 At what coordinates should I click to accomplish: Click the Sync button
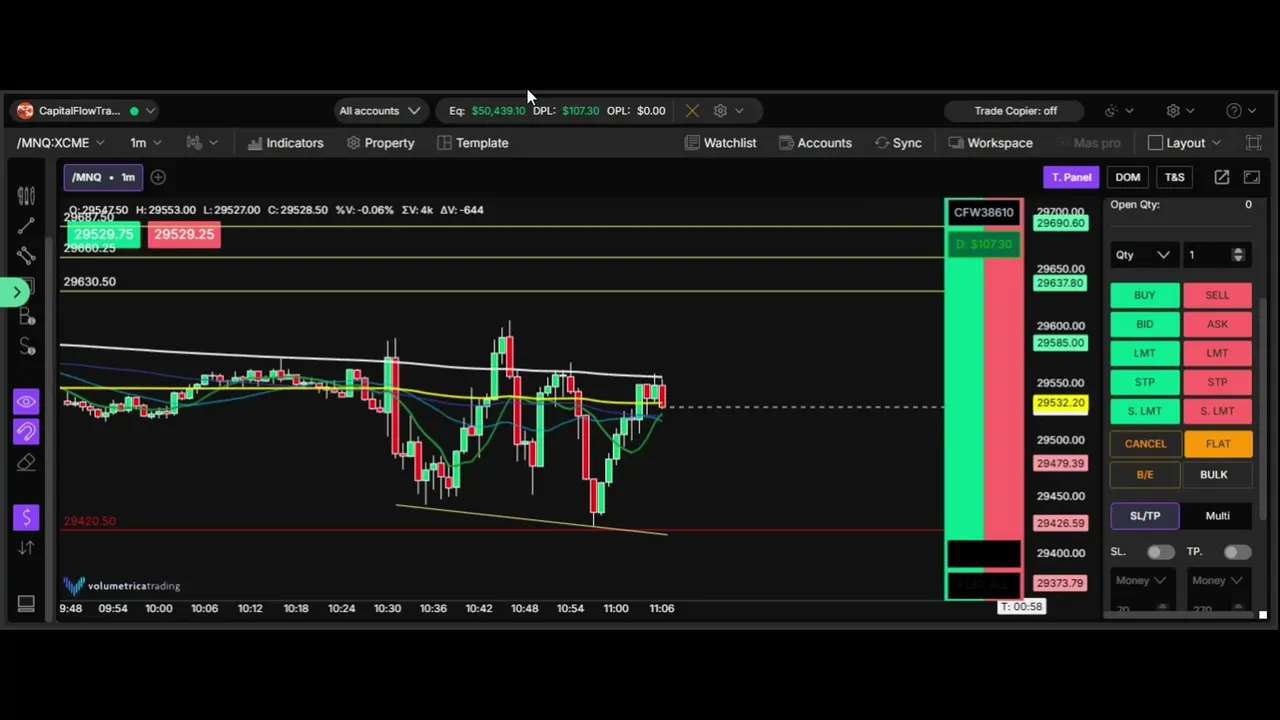pos(898,143)
